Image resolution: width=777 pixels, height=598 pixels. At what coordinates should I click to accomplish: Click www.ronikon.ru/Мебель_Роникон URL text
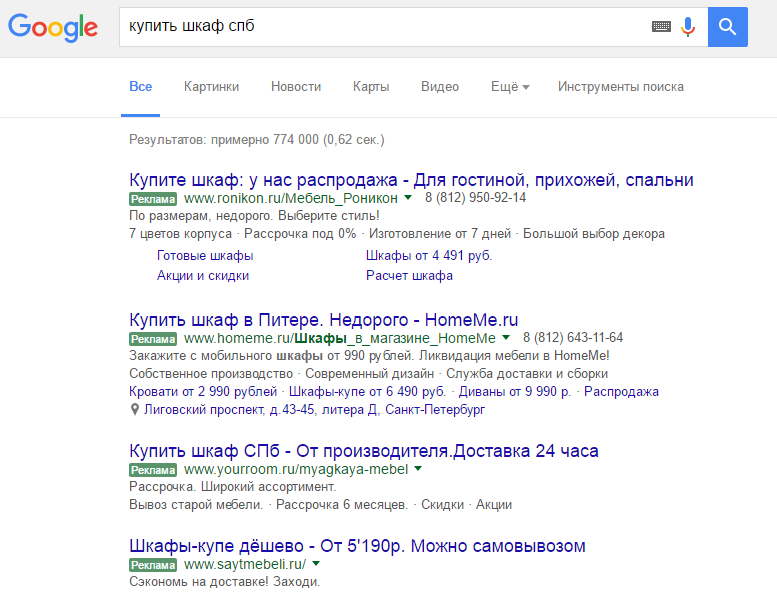(291, 198)
